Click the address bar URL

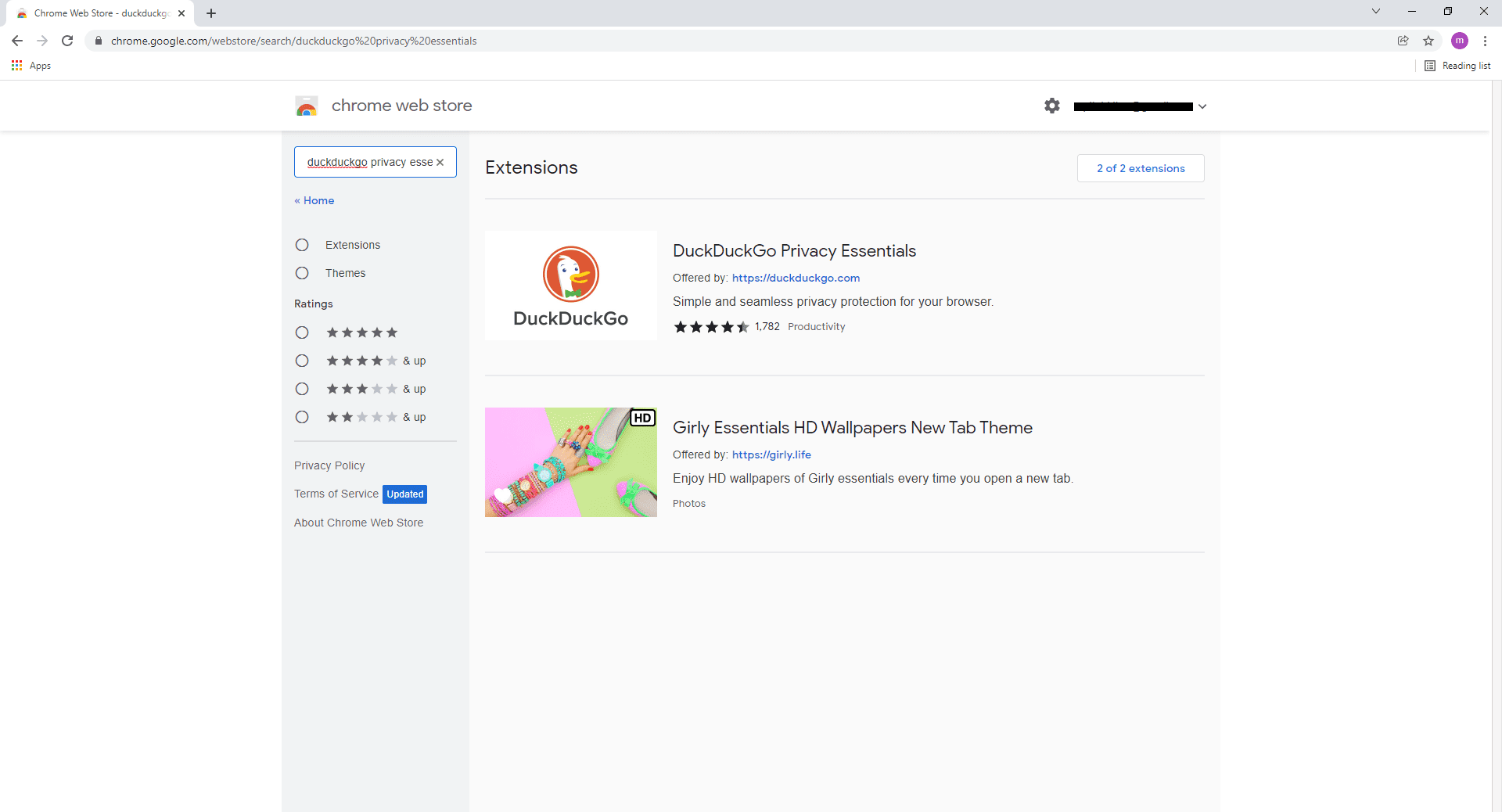tap(293, 41)
